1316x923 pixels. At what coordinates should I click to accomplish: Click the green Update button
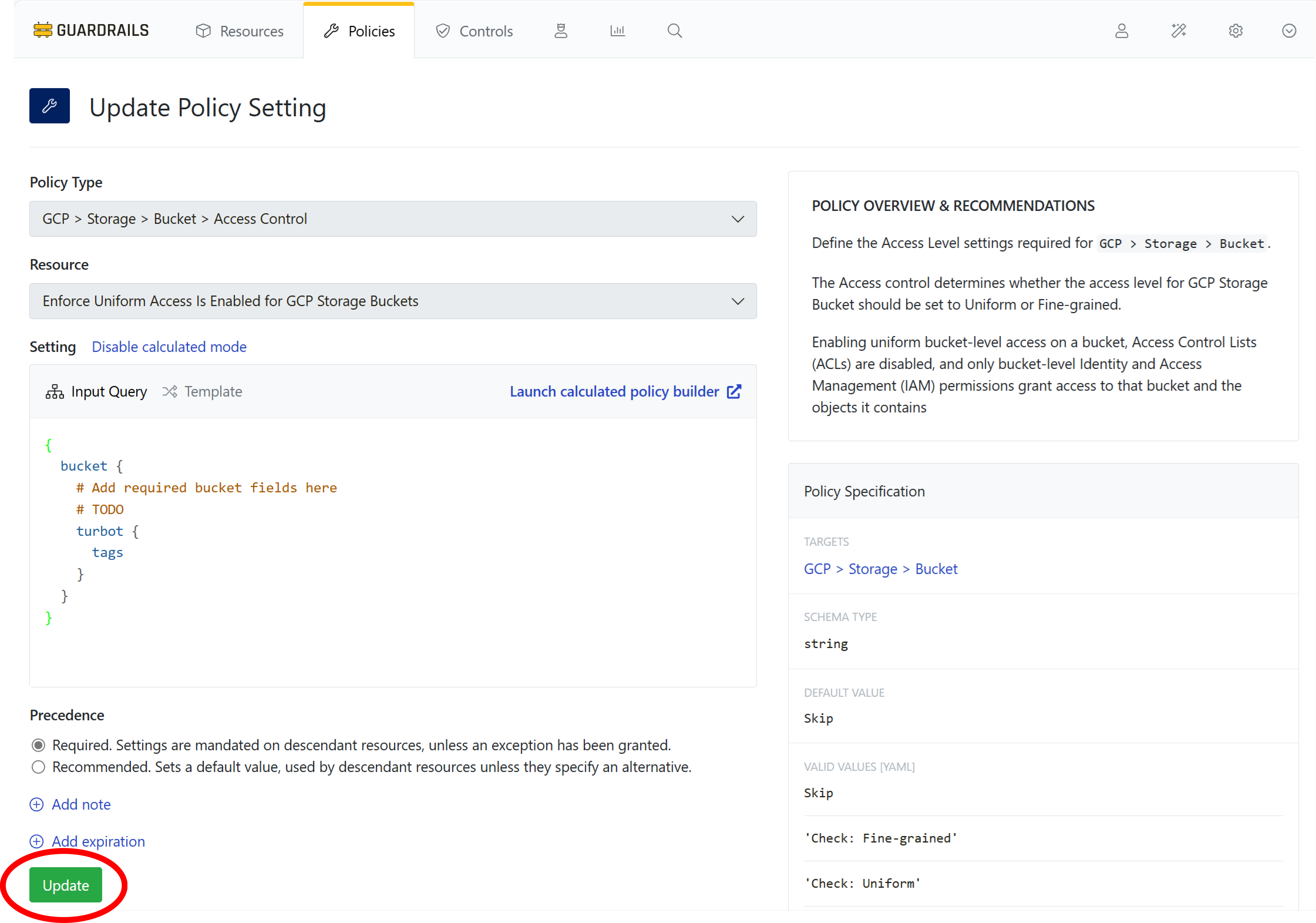coord(65,885)
